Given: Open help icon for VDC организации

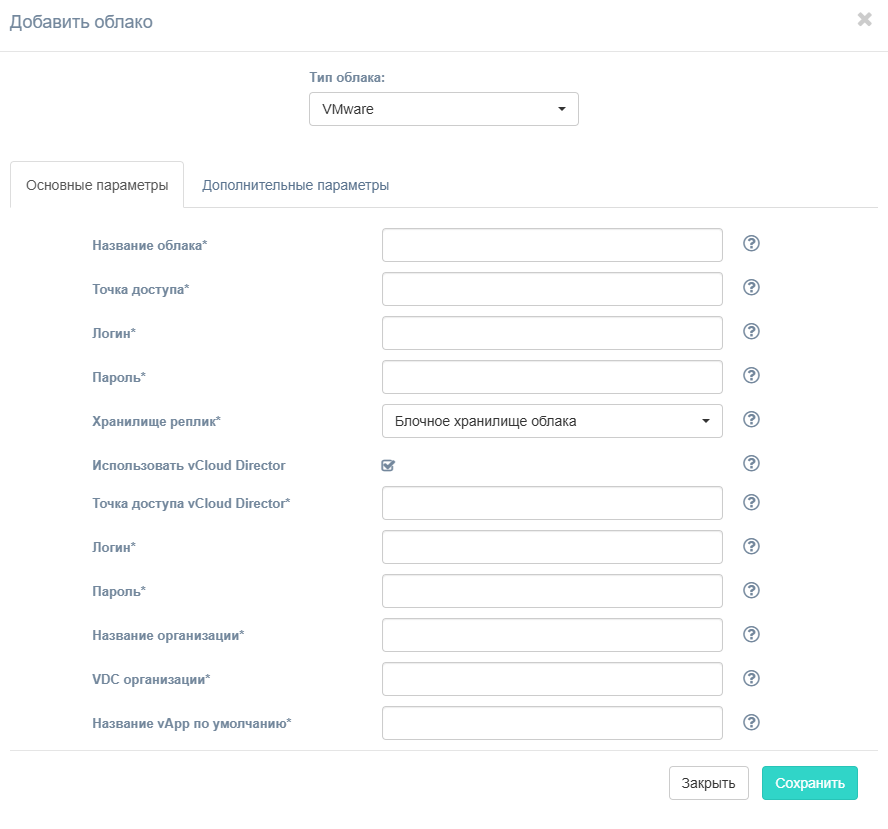Looking at the screenshot, I should (751, 678).
